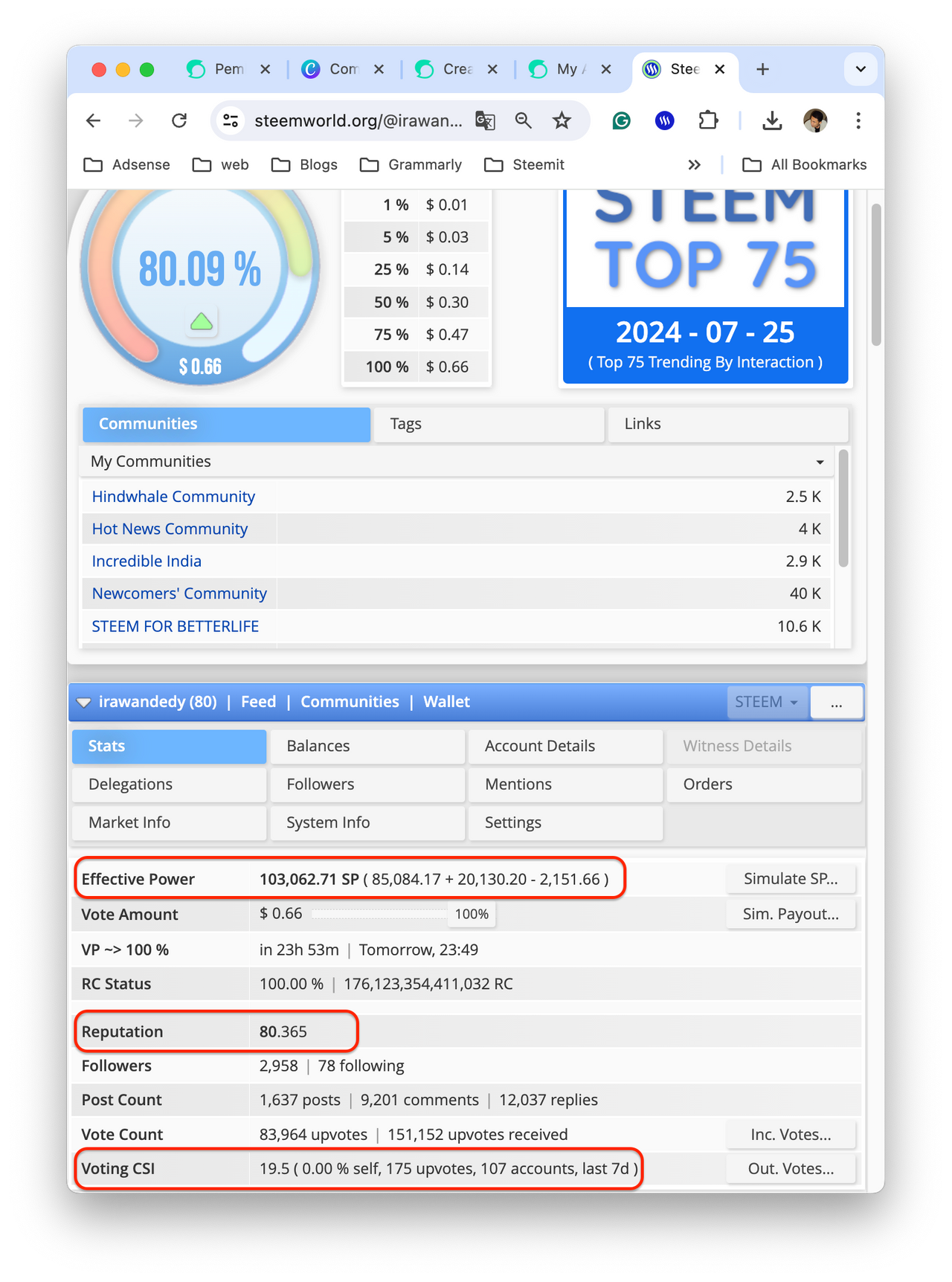This screenshot has width=952, height=1282.
Task: Reload the steemworld page
Action: click(179, 120)
